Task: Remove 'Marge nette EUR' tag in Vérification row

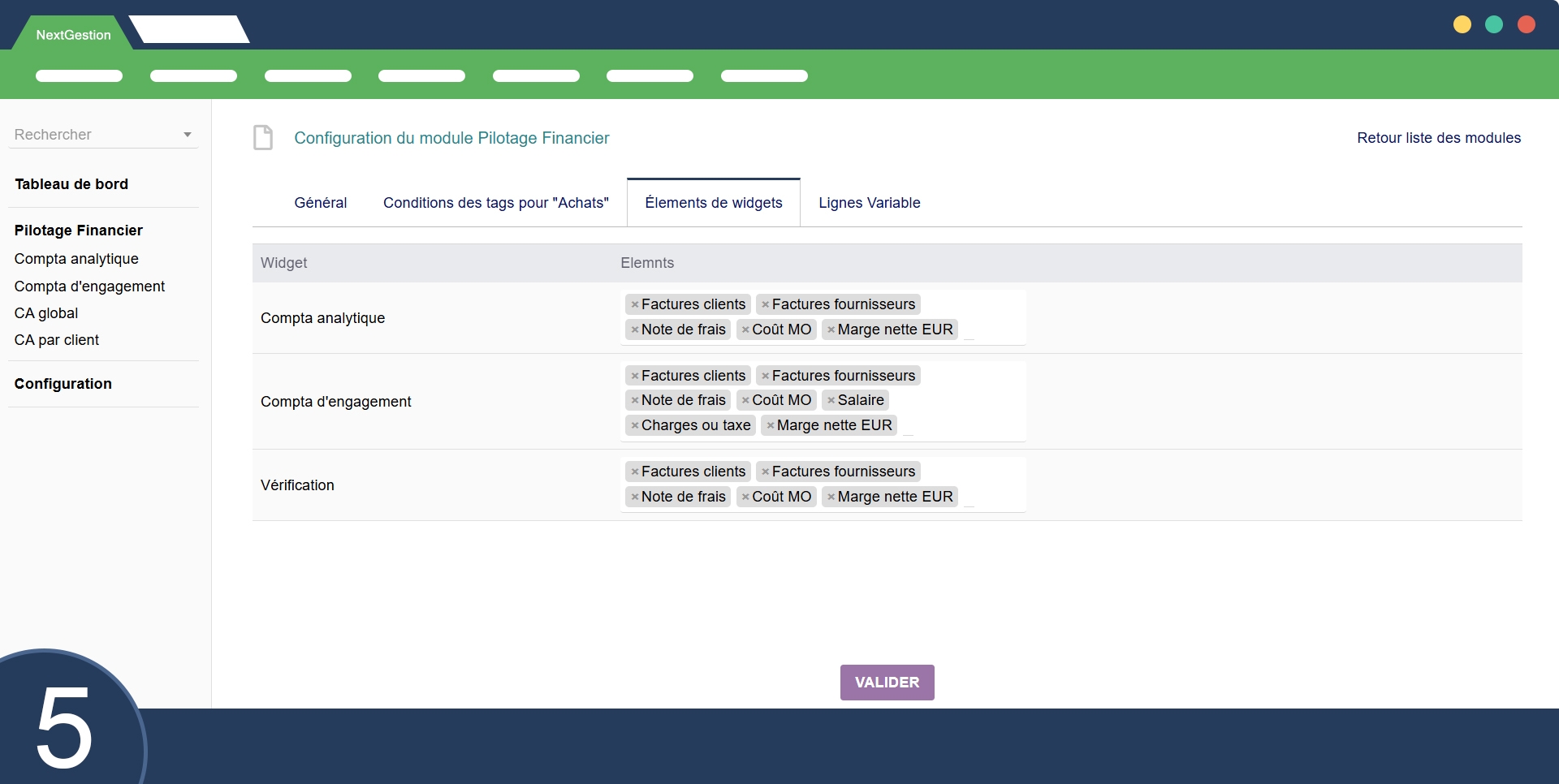Action: click(831, 498)
